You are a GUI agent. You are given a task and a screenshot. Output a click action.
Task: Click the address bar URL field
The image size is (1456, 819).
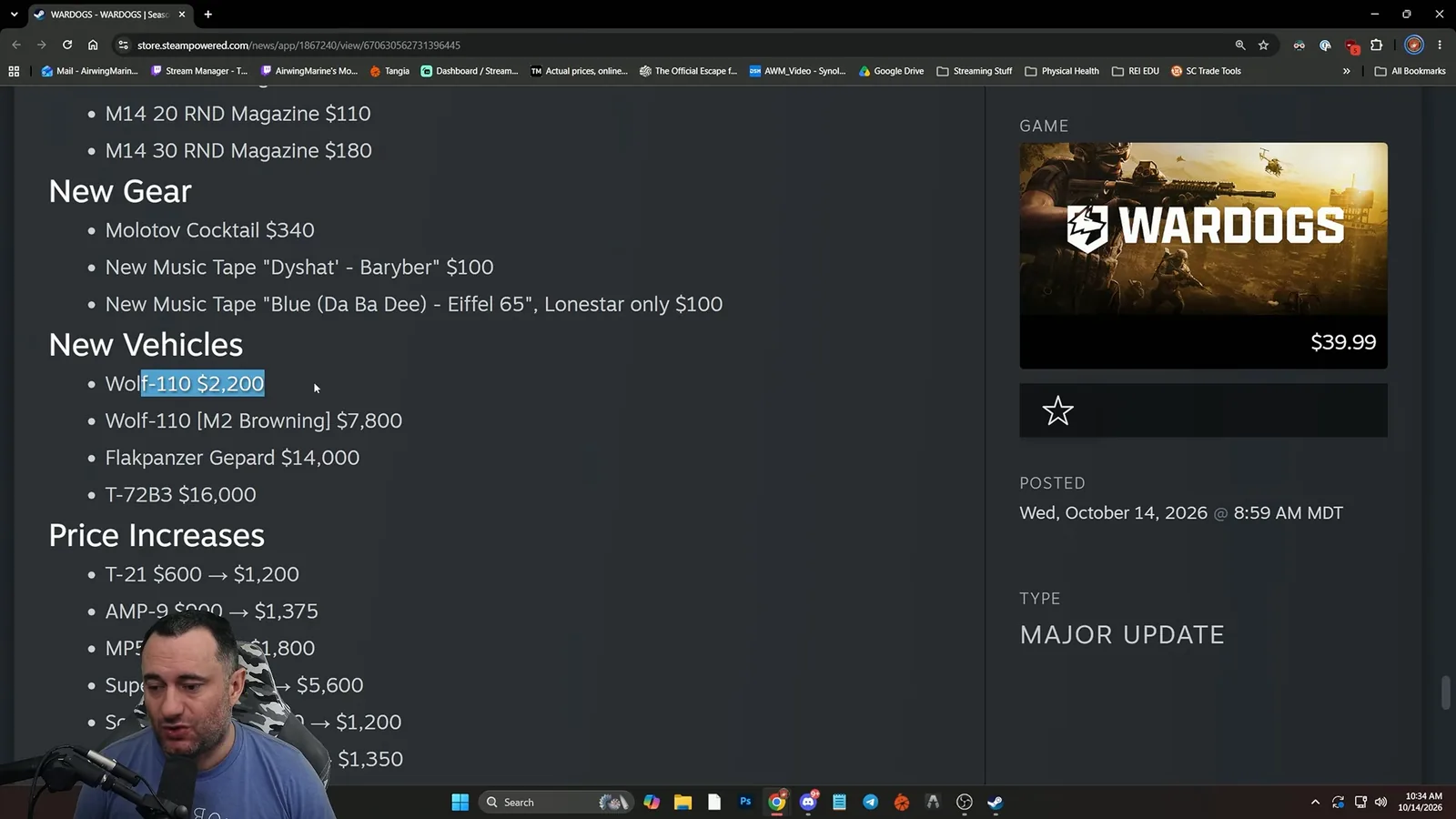673,45
